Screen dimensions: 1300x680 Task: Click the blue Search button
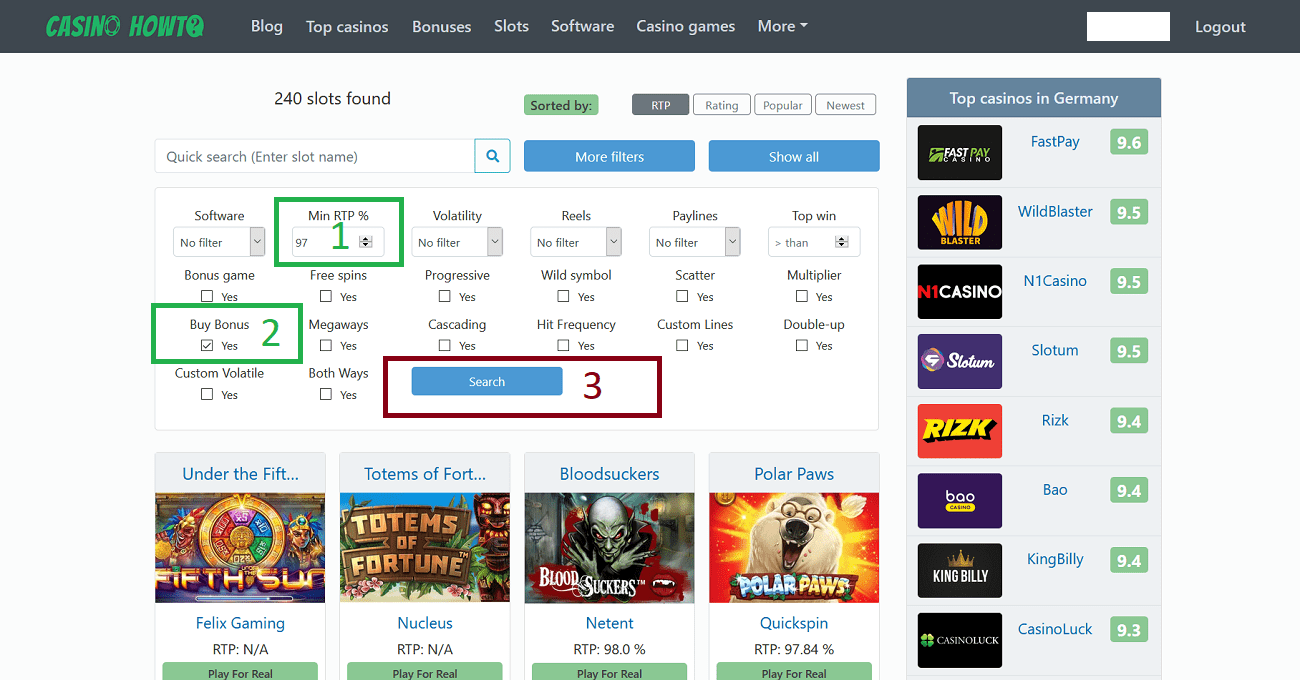pos(487,382)
